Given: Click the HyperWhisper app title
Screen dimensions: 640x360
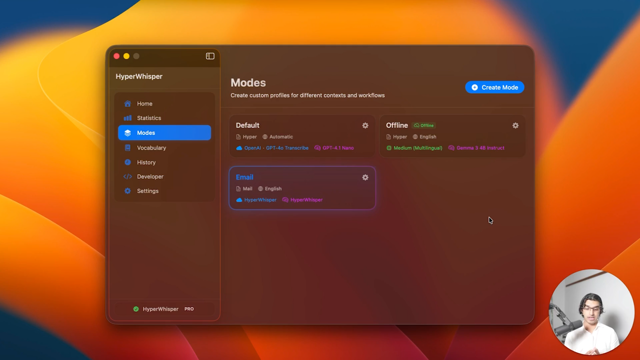Looking at the screenshot, I should tap(139, 77).
